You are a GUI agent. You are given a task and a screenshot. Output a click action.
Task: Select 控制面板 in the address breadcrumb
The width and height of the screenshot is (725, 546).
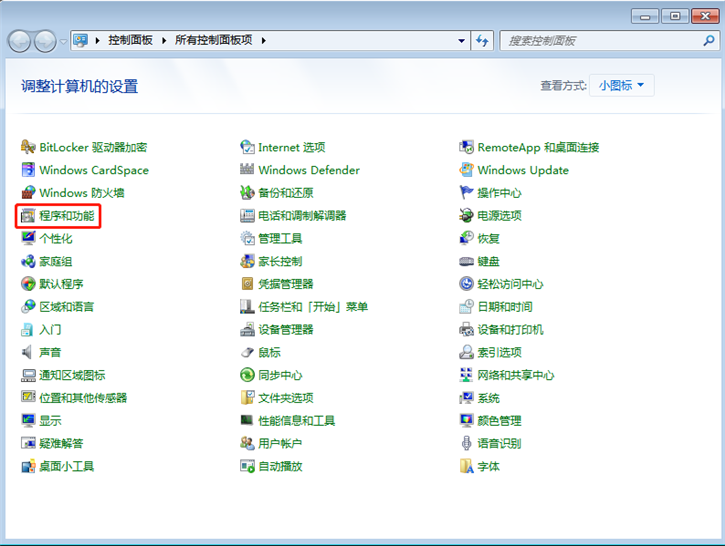[128, 41]
